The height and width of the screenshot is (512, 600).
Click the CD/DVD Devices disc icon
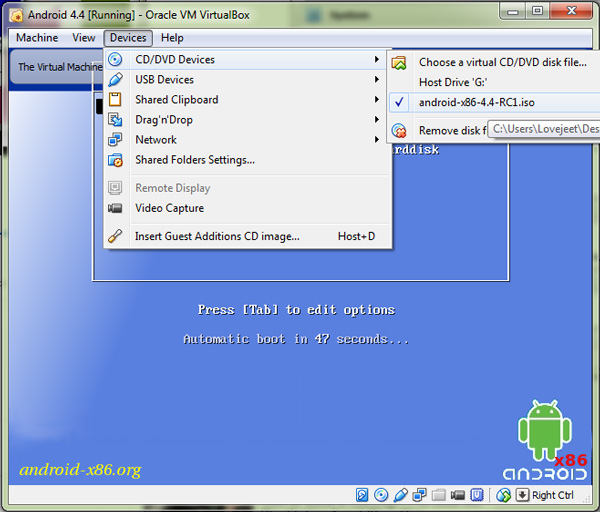[x=115, y=59]
